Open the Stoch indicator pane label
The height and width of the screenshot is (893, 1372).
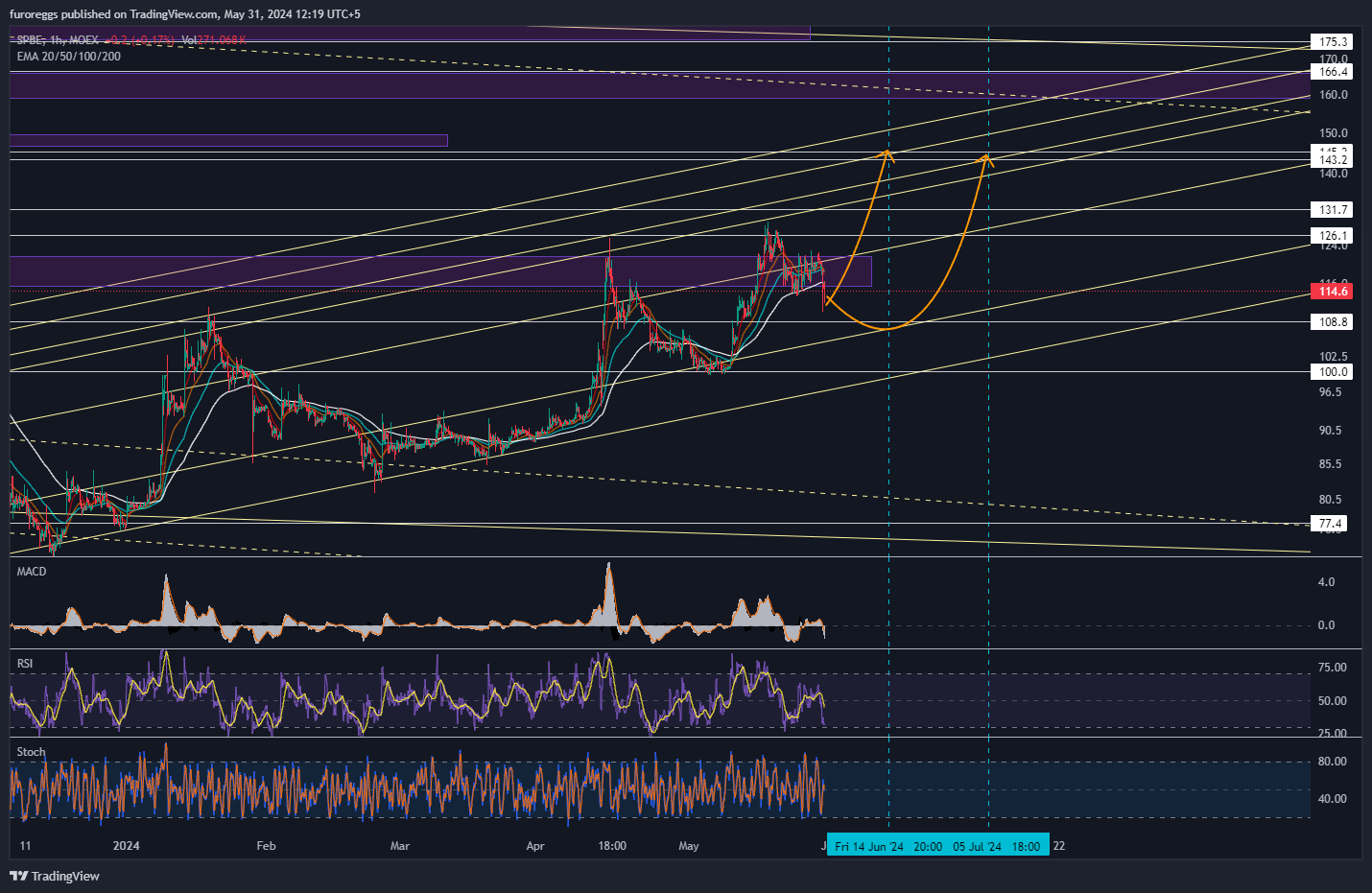(31, 752)
